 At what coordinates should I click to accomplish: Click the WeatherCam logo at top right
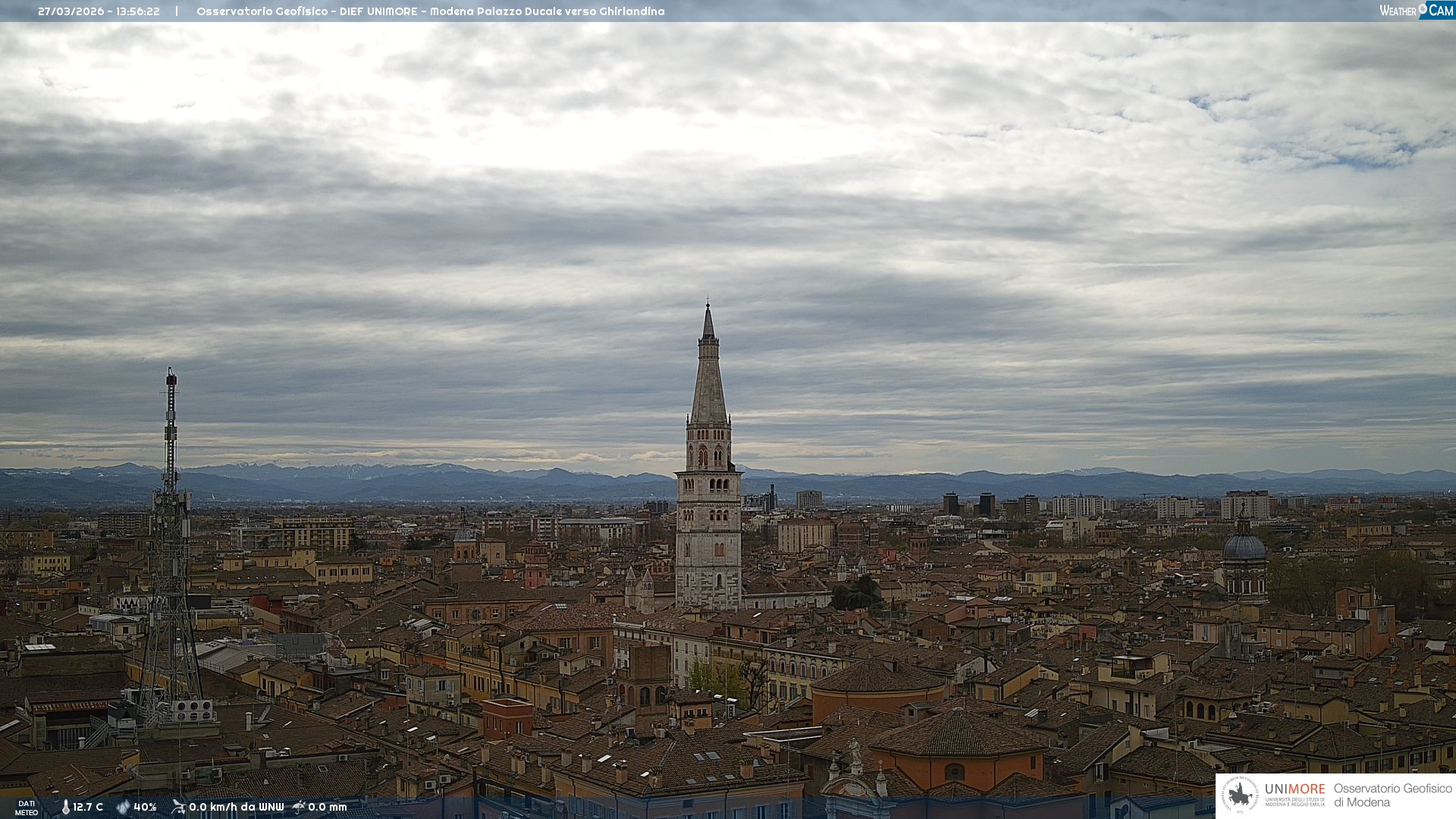click(1416, 10)
